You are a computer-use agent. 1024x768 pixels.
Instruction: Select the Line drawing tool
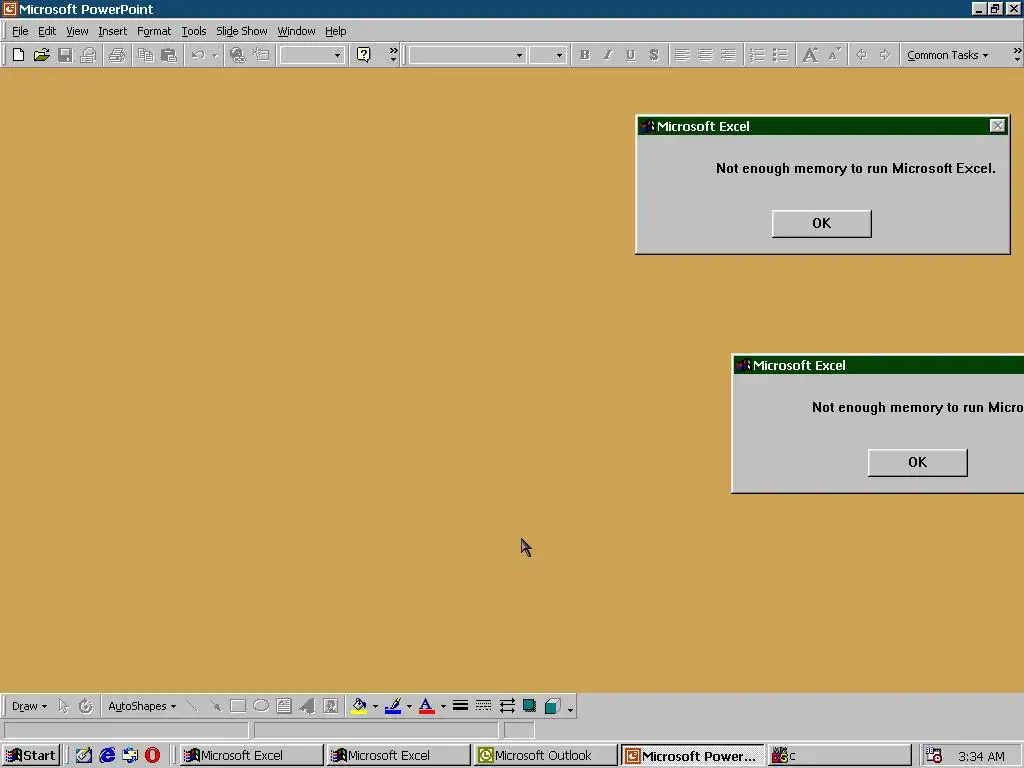pos(192,706)
